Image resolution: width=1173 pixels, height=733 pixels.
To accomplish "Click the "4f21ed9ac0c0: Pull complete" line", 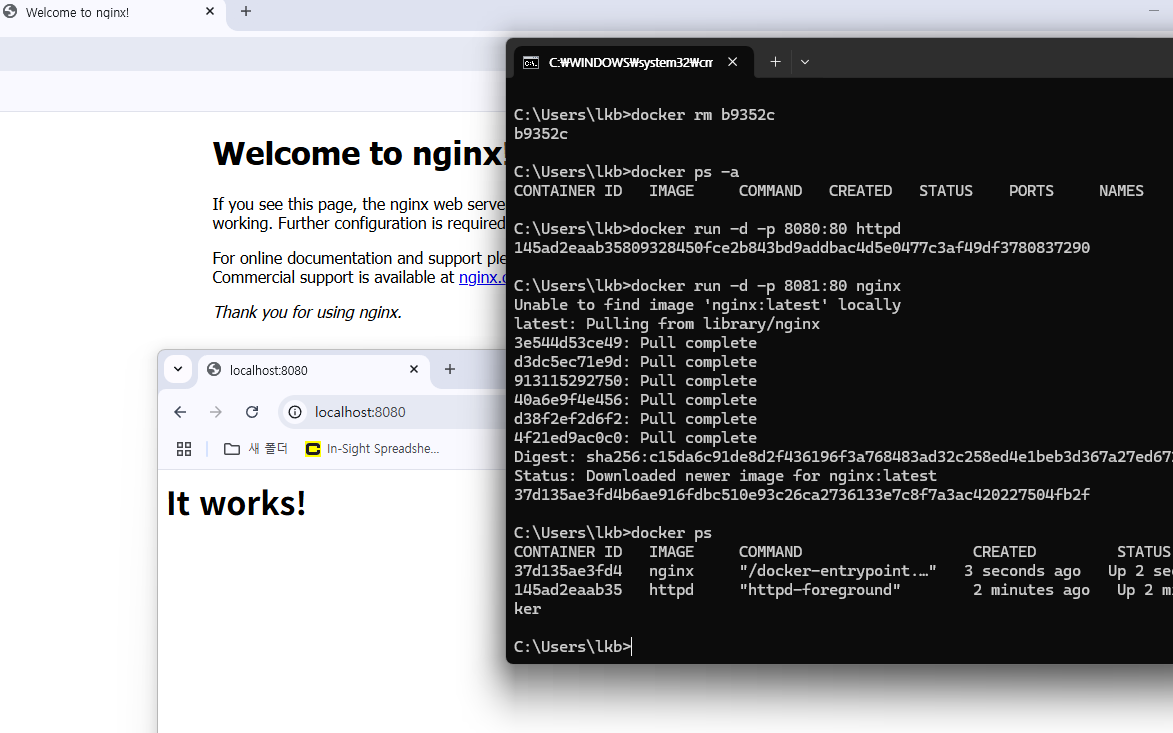I will [635, 438].
